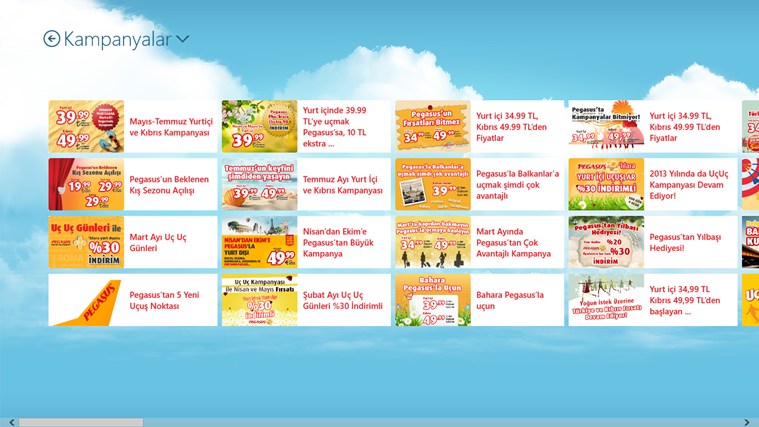Open Şubat Ayı Uç Uç Günleri %30 İndirimli
759x427 pixels.
point(306,300)
